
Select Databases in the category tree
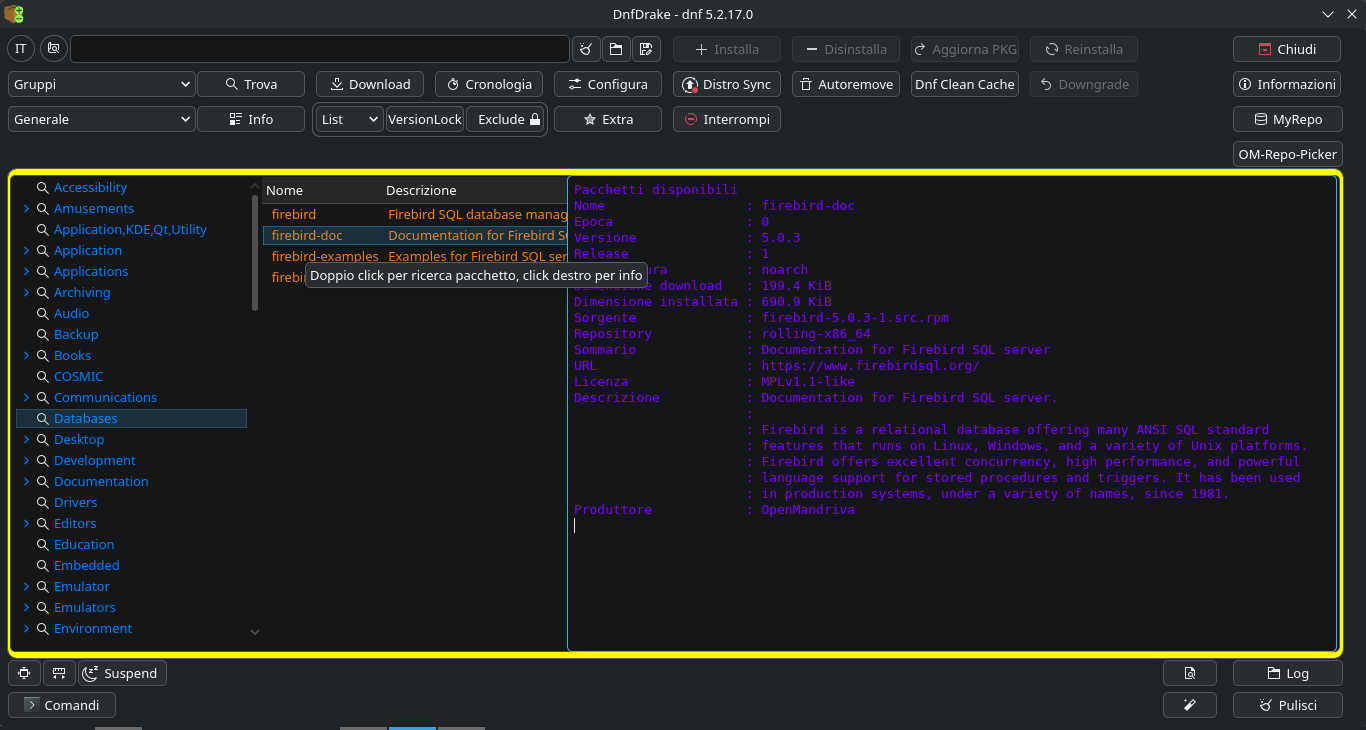point(85,419)
